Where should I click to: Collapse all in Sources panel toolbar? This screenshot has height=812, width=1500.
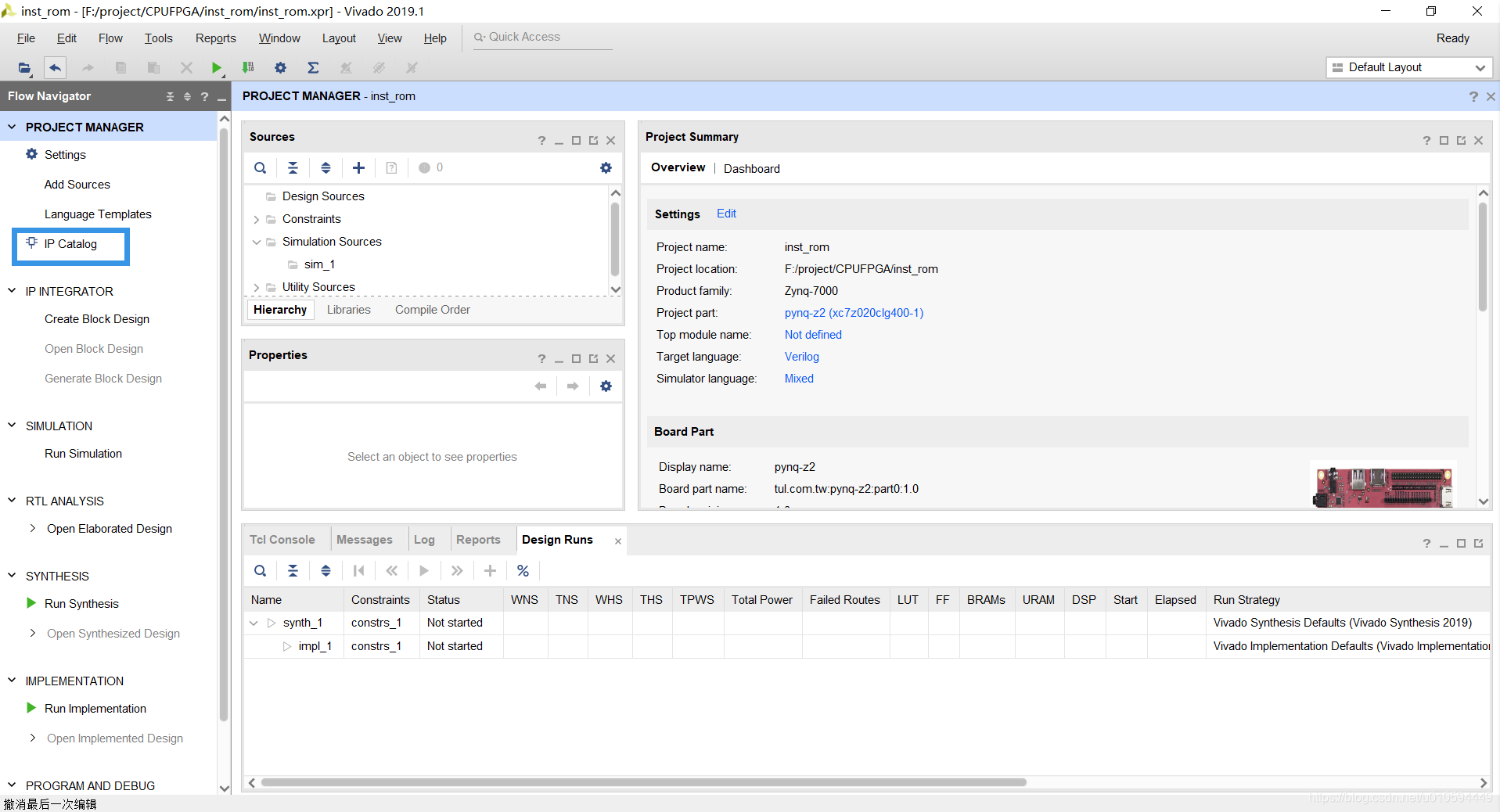tap(293, 167)
